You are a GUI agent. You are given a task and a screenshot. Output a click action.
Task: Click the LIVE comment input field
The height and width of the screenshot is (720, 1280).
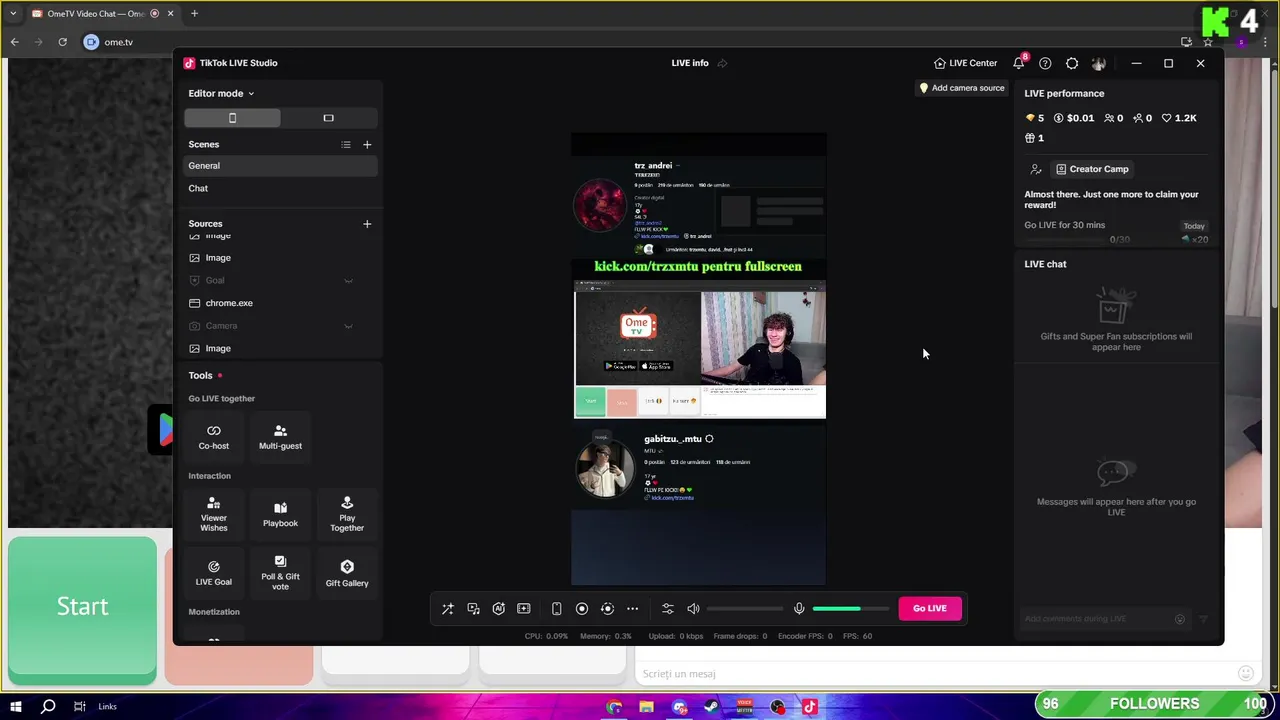click(1096, 619)
